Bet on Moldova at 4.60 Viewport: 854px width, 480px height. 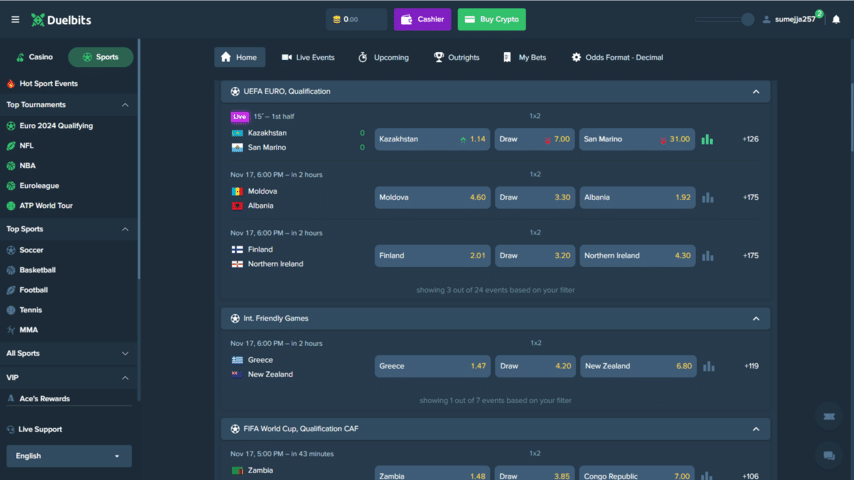click(x=432, y=198)
